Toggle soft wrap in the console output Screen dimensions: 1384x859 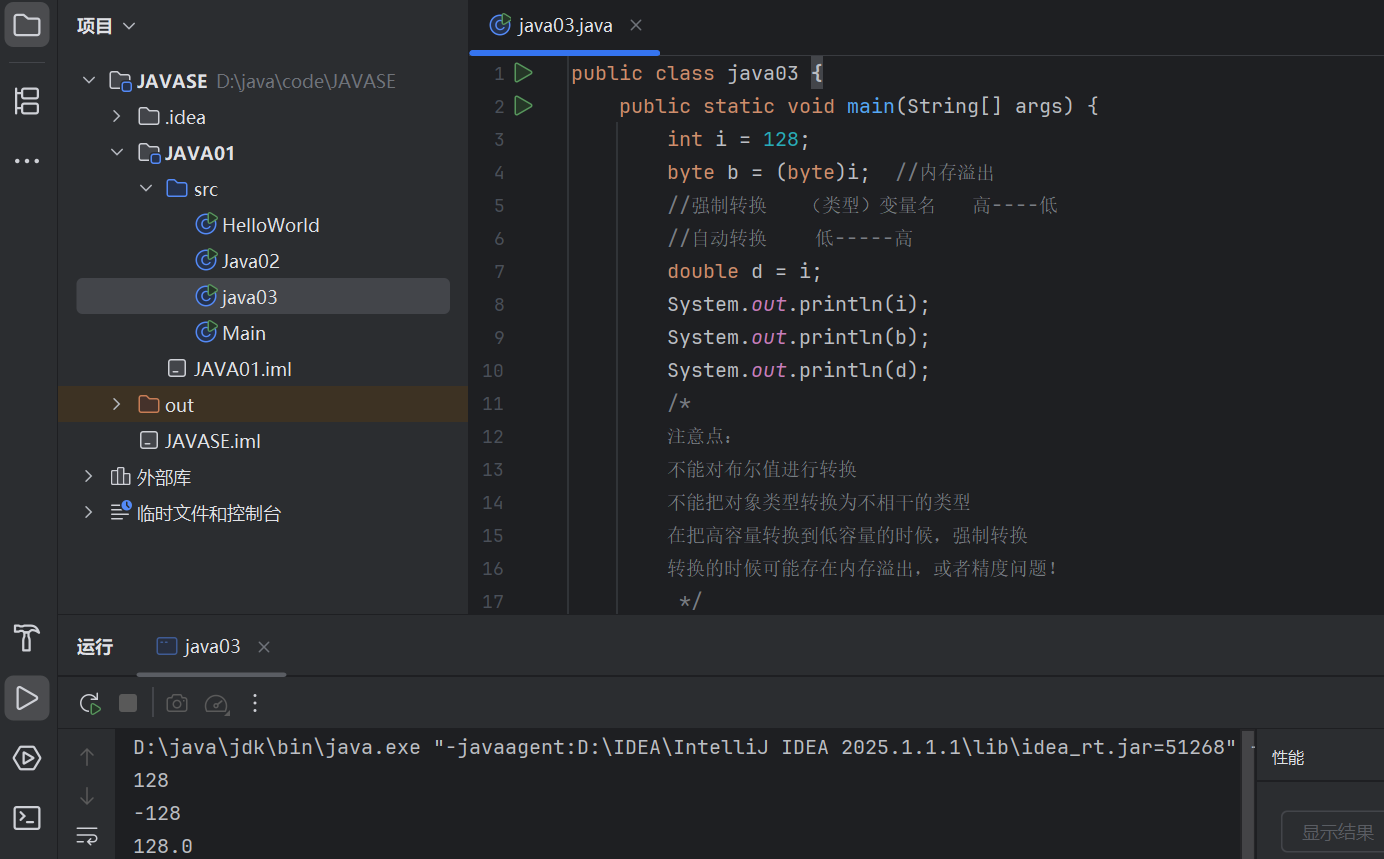coord(87,835)
